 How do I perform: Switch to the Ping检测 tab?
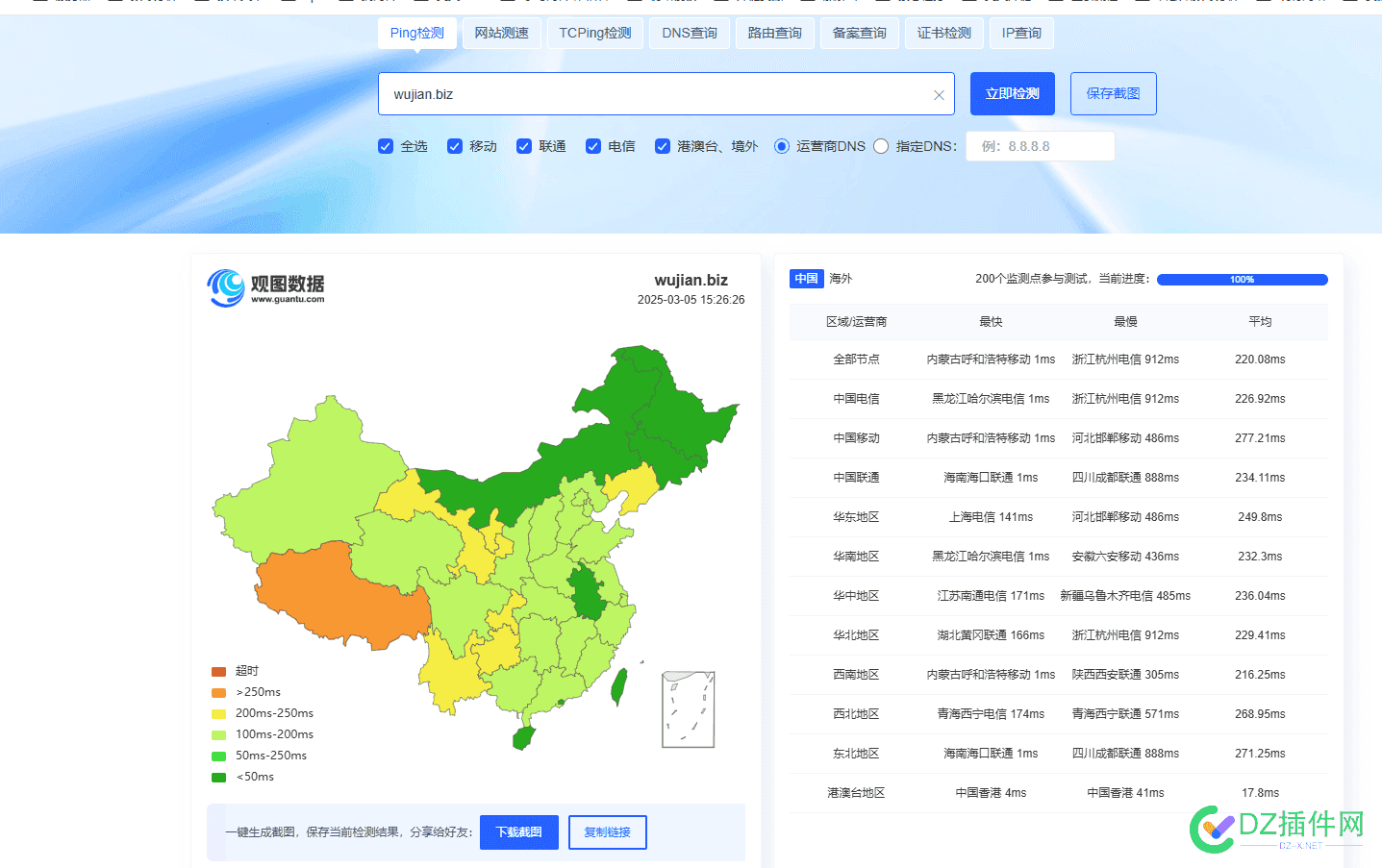click(x=416, y=33)
